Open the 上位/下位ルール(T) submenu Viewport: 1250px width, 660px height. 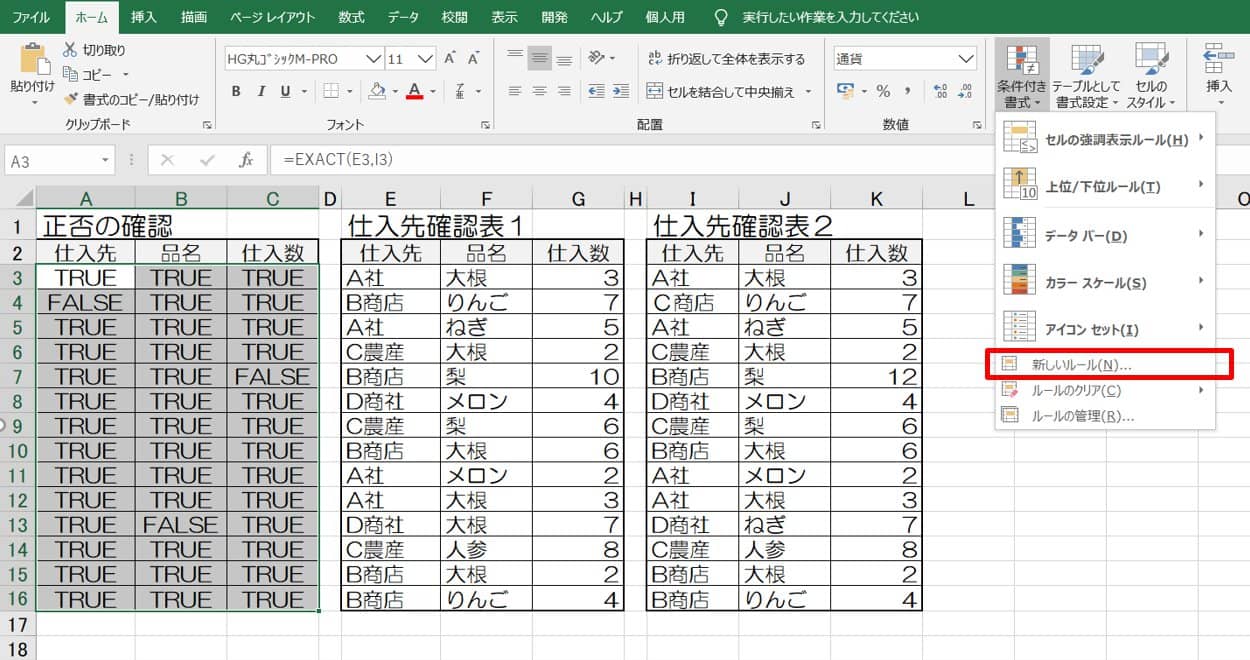tap(1105, 186)
